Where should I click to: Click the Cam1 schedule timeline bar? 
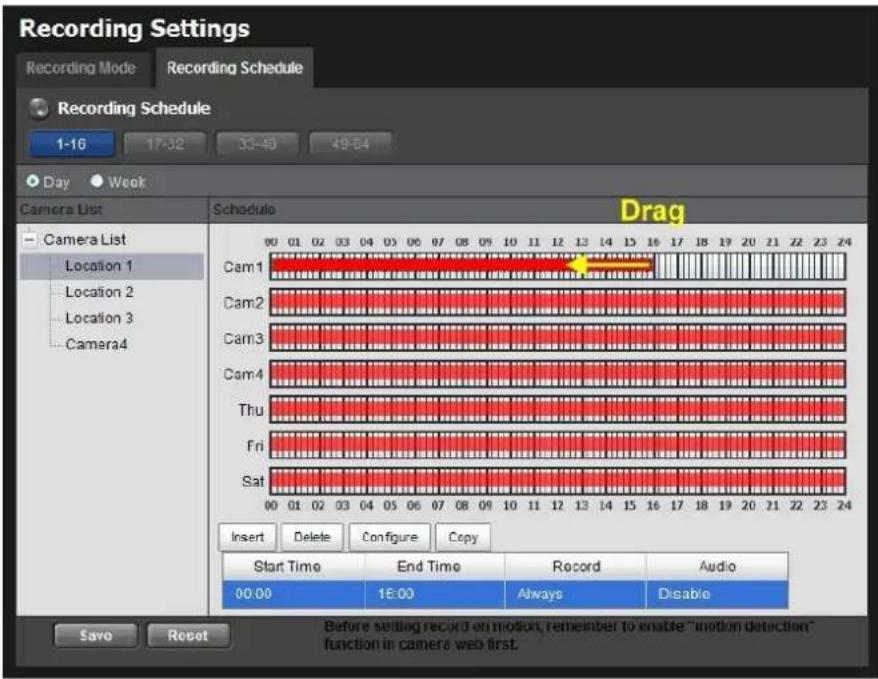(x=558, y=266)
